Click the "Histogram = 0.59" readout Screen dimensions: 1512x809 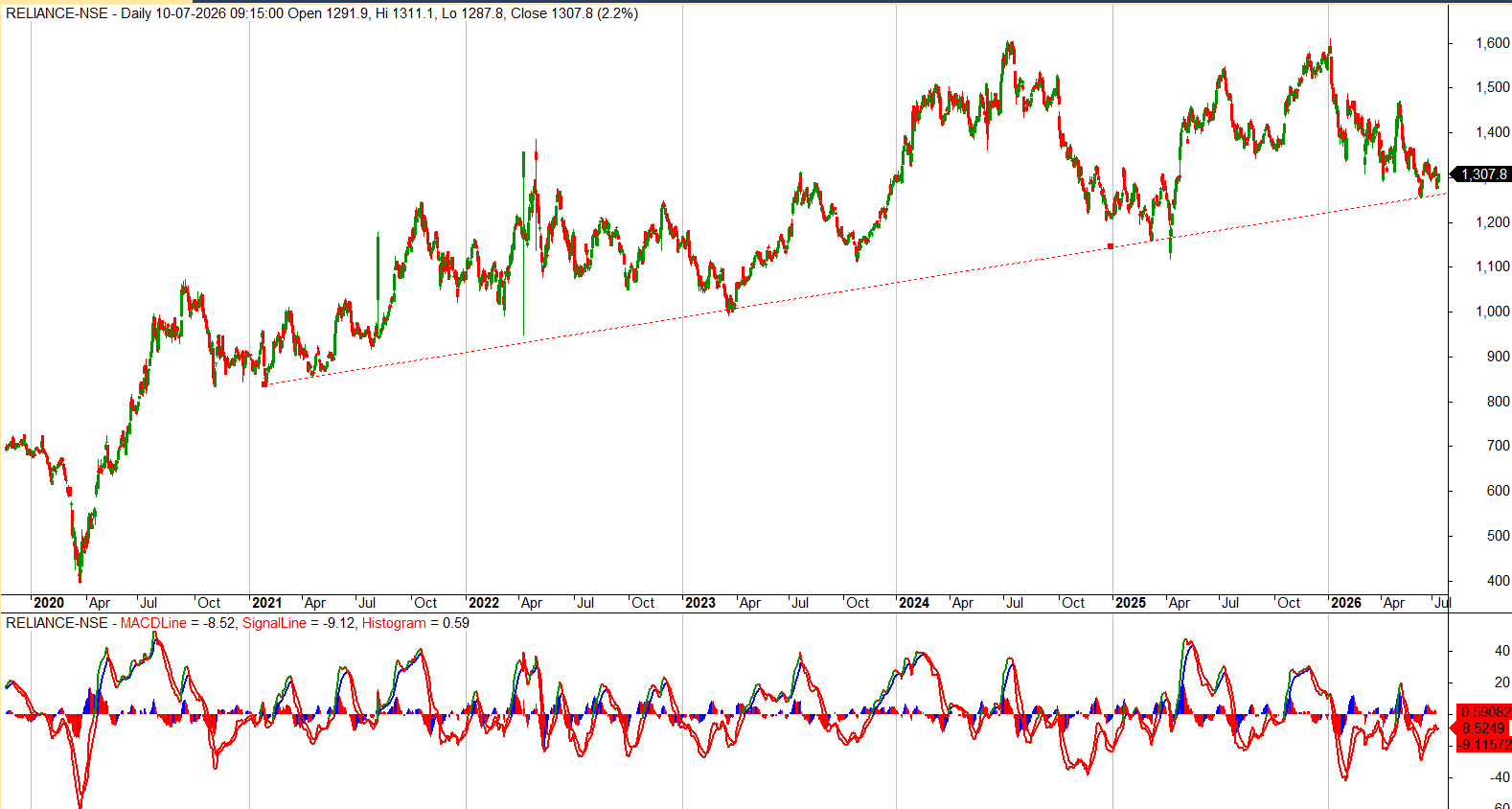415,623
